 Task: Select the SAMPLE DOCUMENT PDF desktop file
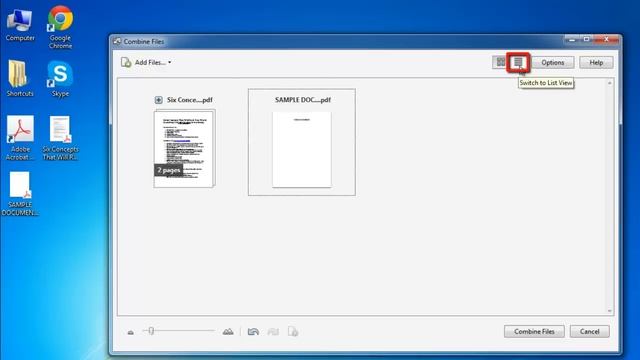point(20,194)
